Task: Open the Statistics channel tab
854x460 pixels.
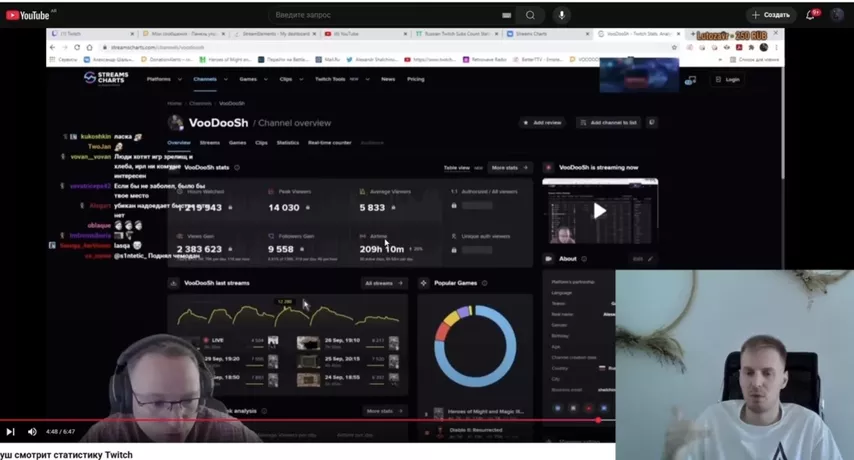Action: (288, 143)
